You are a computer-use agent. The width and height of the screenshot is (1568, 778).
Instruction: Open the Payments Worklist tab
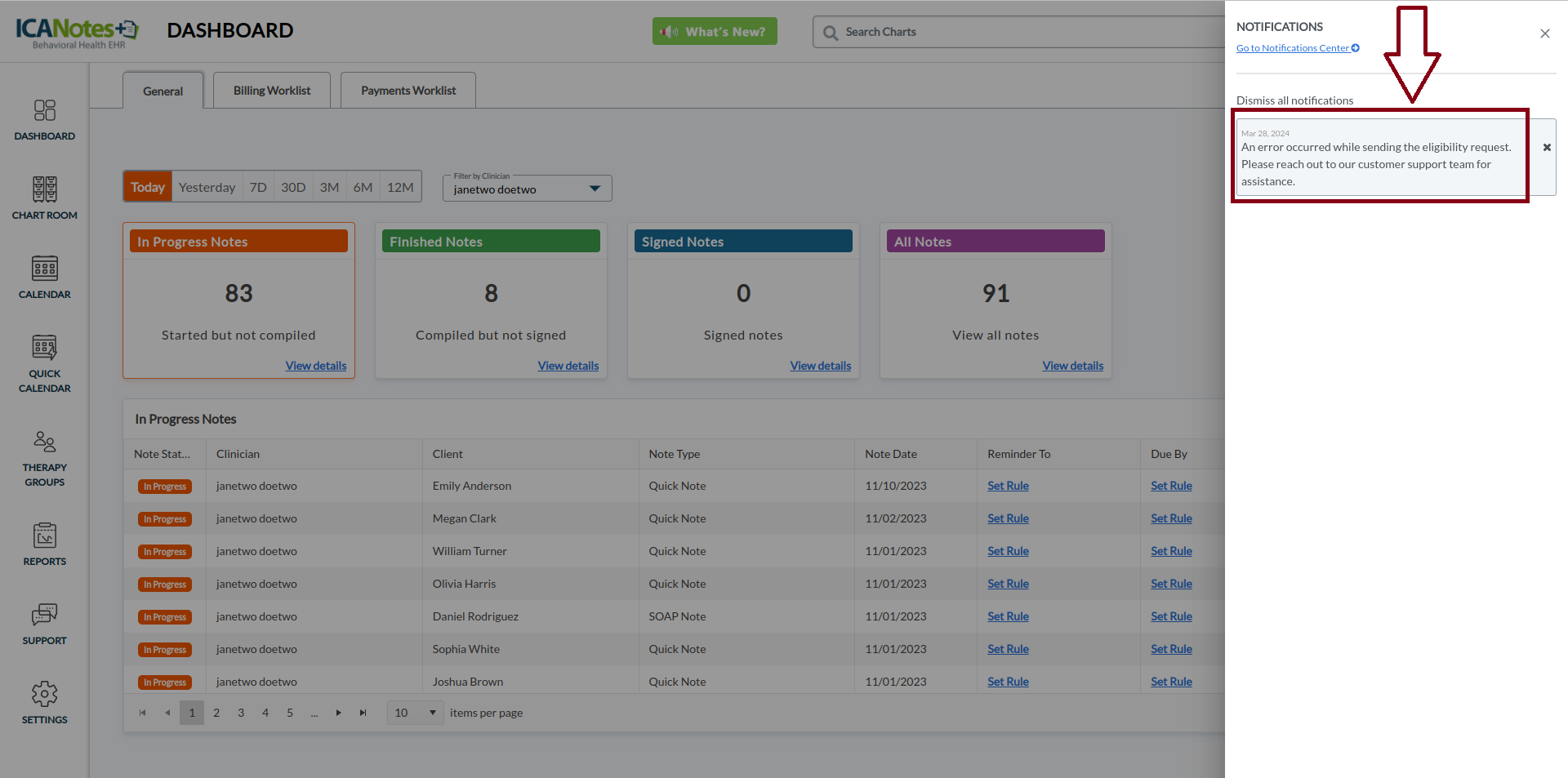tap(408, 91)
